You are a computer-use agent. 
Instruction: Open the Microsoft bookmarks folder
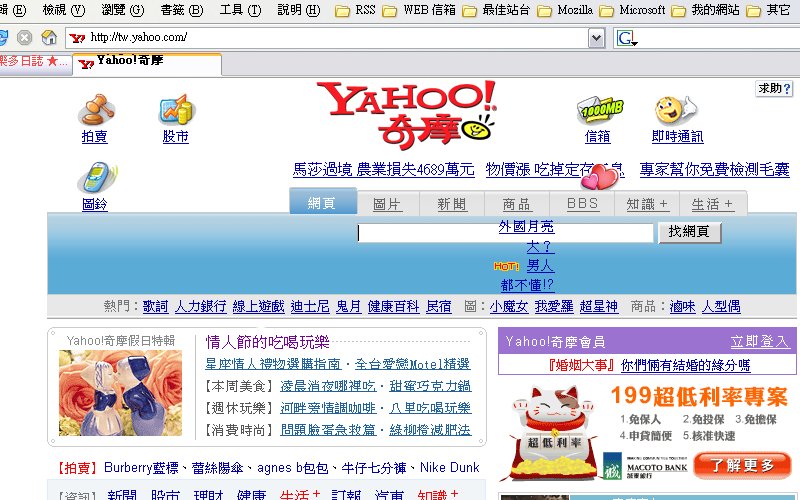click(632, 10)
